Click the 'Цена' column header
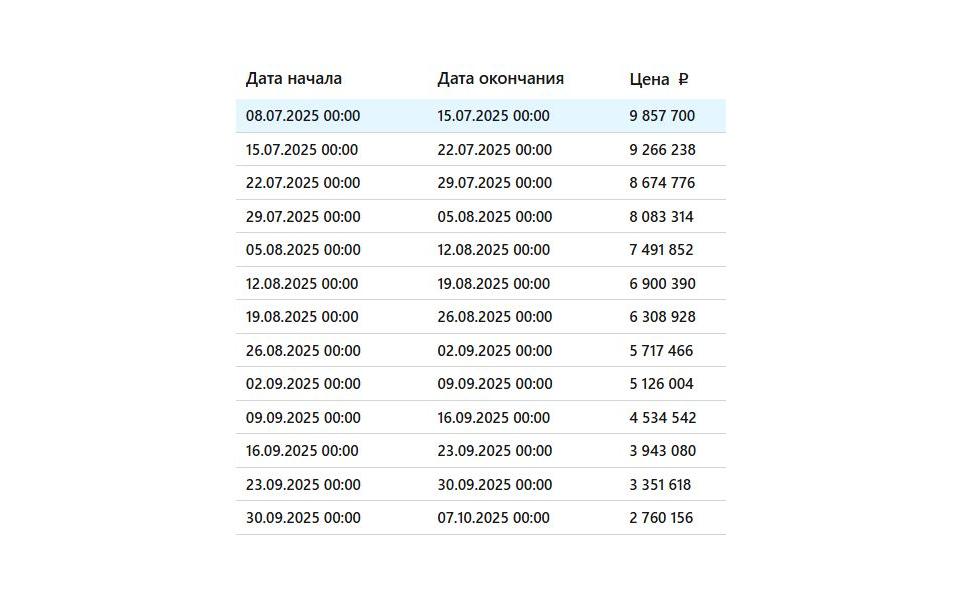Viewport: 960px width, 600px height. click(649, 79)
